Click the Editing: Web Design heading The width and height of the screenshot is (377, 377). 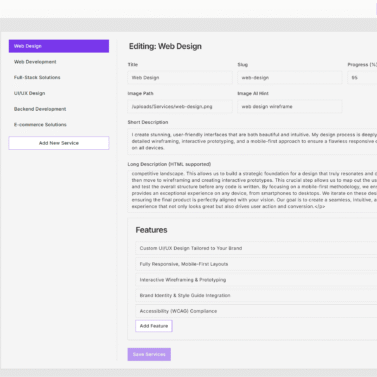click(165, 46)
